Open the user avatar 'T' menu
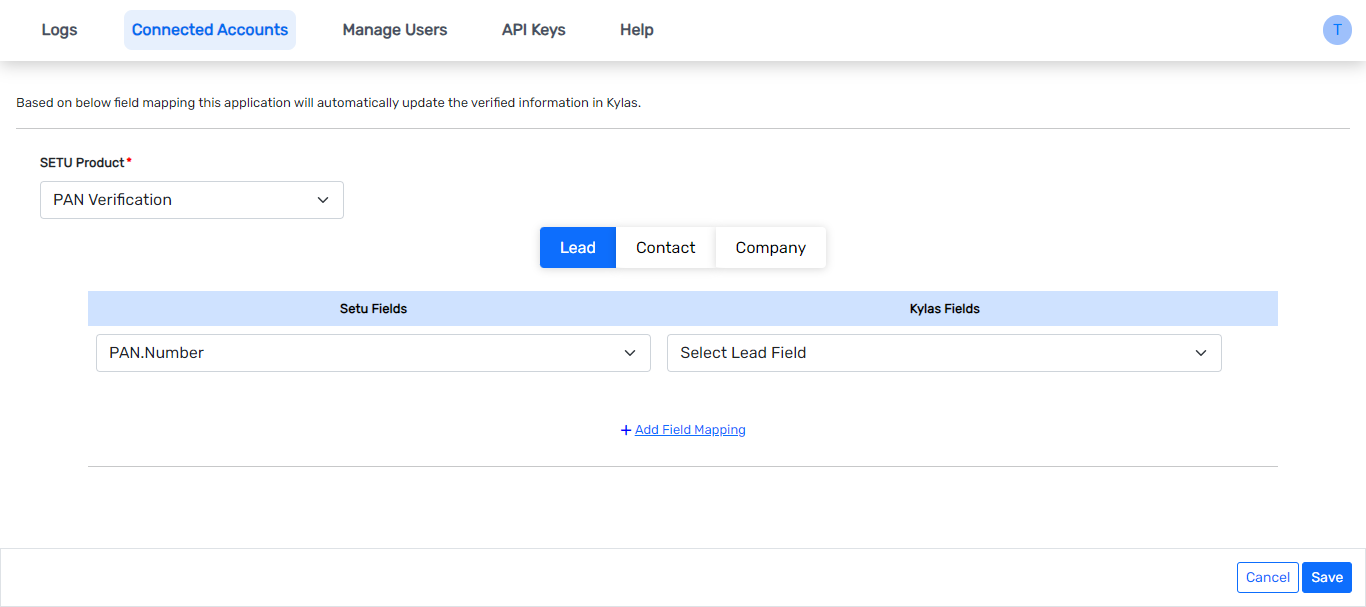The image size is (1366, 607). pyautogui.click(x=1337, y=30)
